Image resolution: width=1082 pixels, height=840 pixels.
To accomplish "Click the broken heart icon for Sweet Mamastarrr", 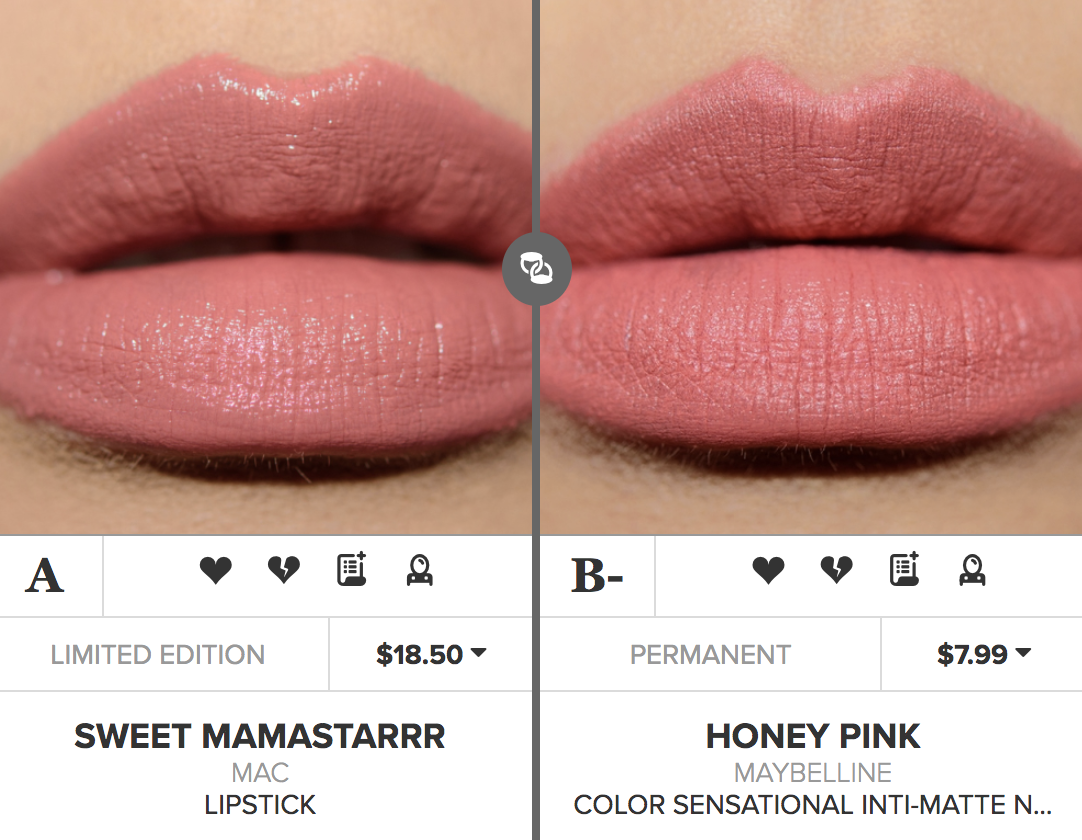I will (283, 570).
